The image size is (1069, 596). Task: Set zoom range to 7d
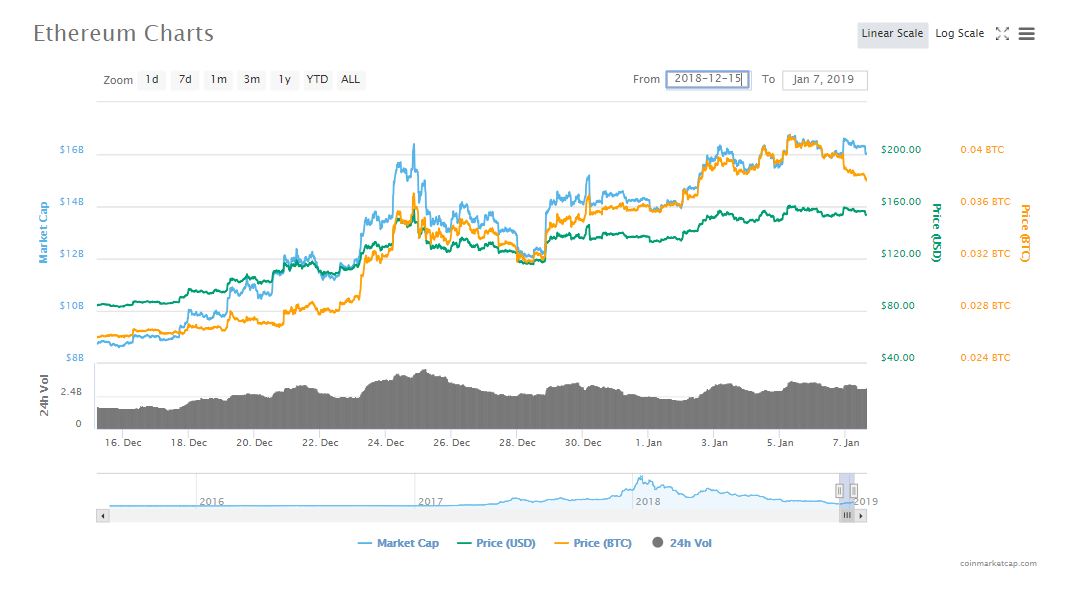[185, 80]
